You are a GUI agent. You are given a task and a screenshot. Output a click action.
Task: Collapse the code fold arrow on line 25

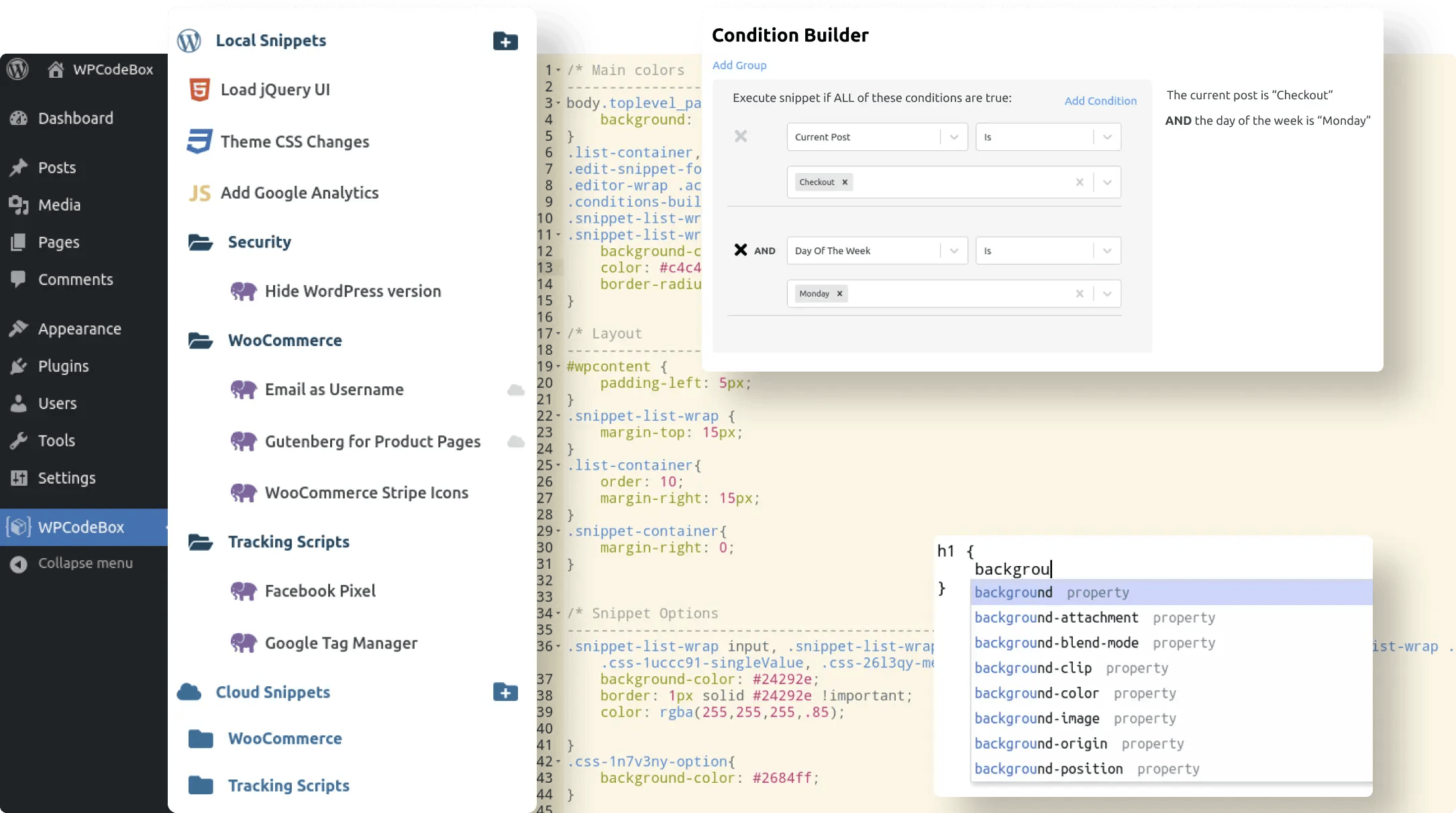click(x=559, y=465)
